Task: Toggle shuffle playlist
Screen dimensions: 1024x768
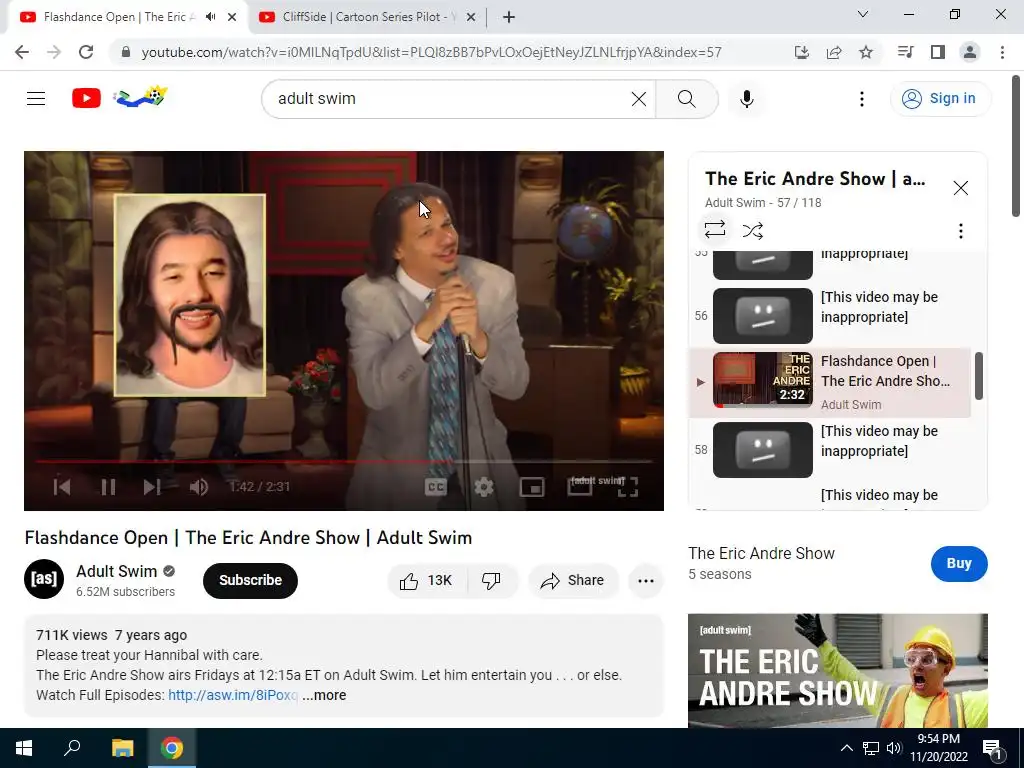Action: [752, 231]
